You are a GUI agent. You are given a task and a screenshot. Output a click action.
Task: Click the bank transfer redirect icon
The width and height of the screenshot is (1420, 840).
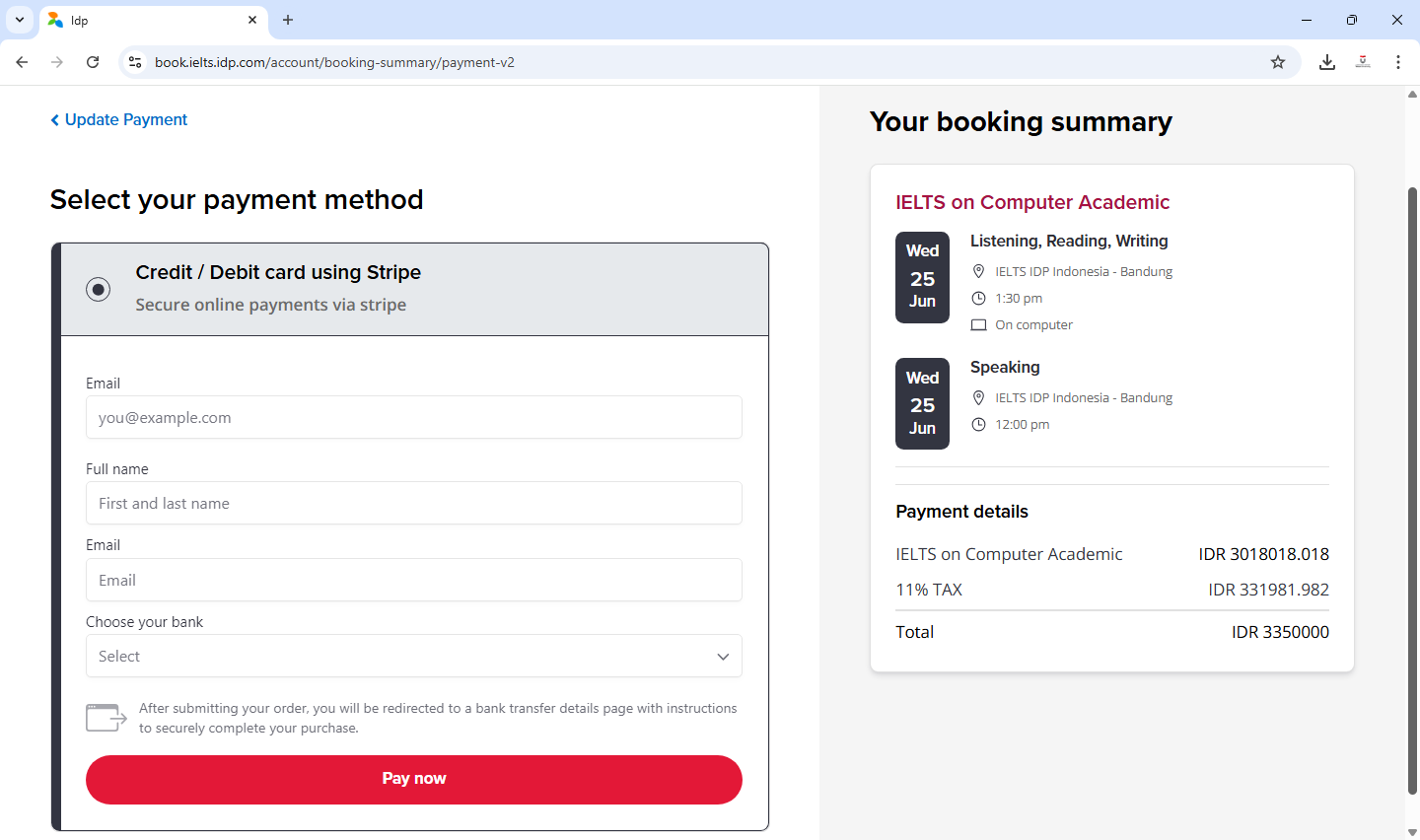[x=106, y=718]
